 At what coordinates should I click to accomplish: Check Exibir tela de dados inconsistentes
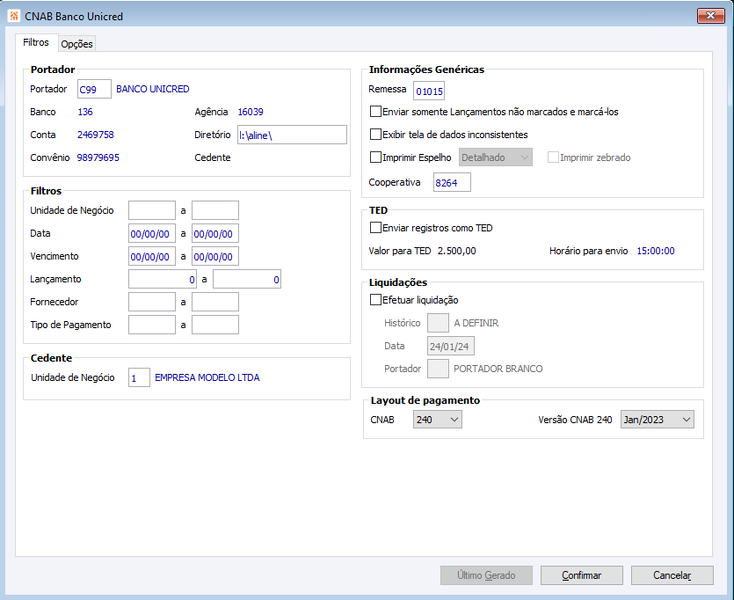click(375, 134)
